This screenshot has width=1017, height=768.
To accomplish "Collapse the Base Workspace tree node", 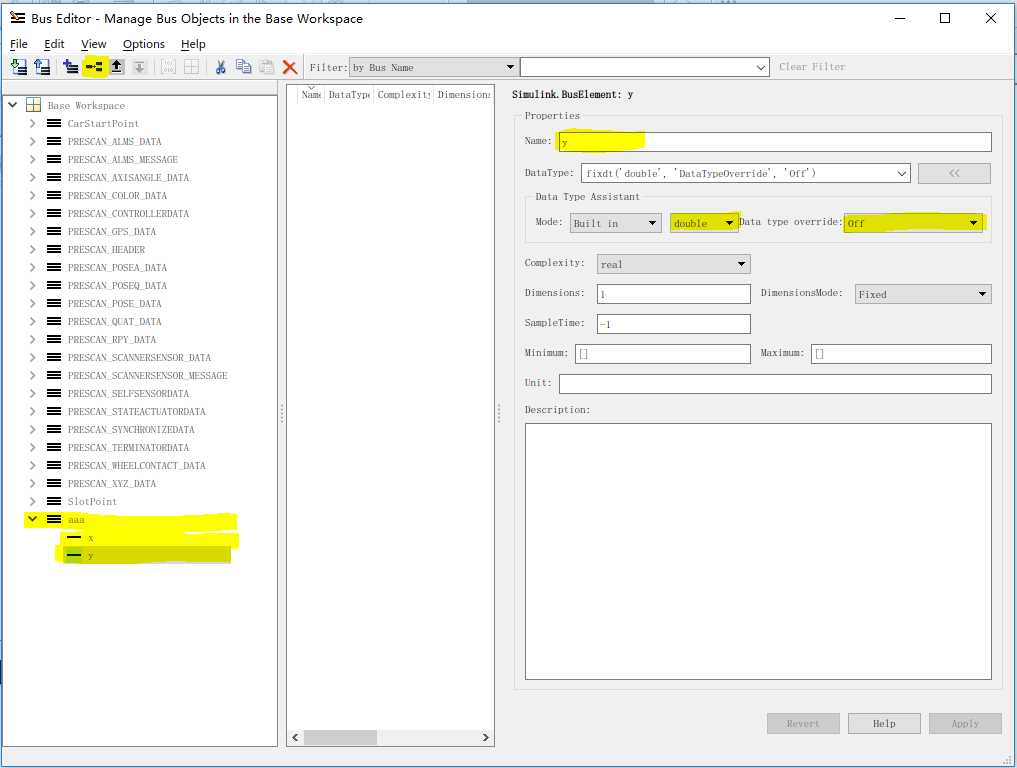I will pos(12,104).
